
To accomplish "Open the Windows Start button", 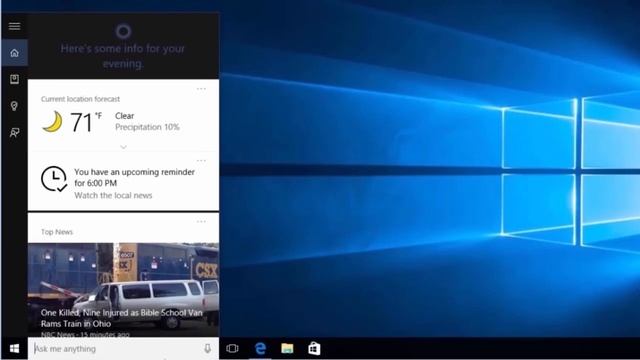I will coord(14,349).
